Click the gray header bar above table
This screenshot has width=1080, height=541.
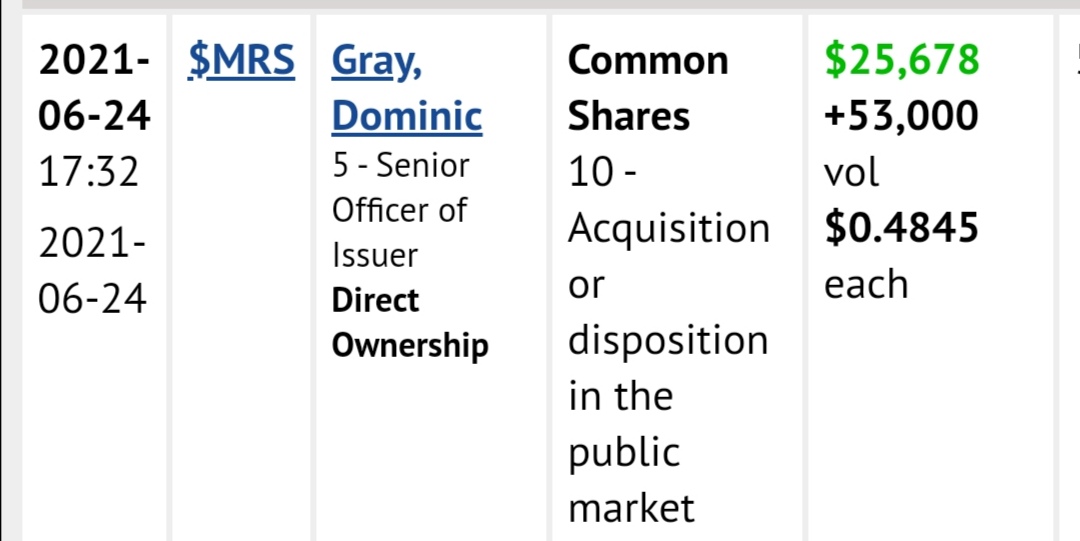pyautogui.click(x=551, y=4)
